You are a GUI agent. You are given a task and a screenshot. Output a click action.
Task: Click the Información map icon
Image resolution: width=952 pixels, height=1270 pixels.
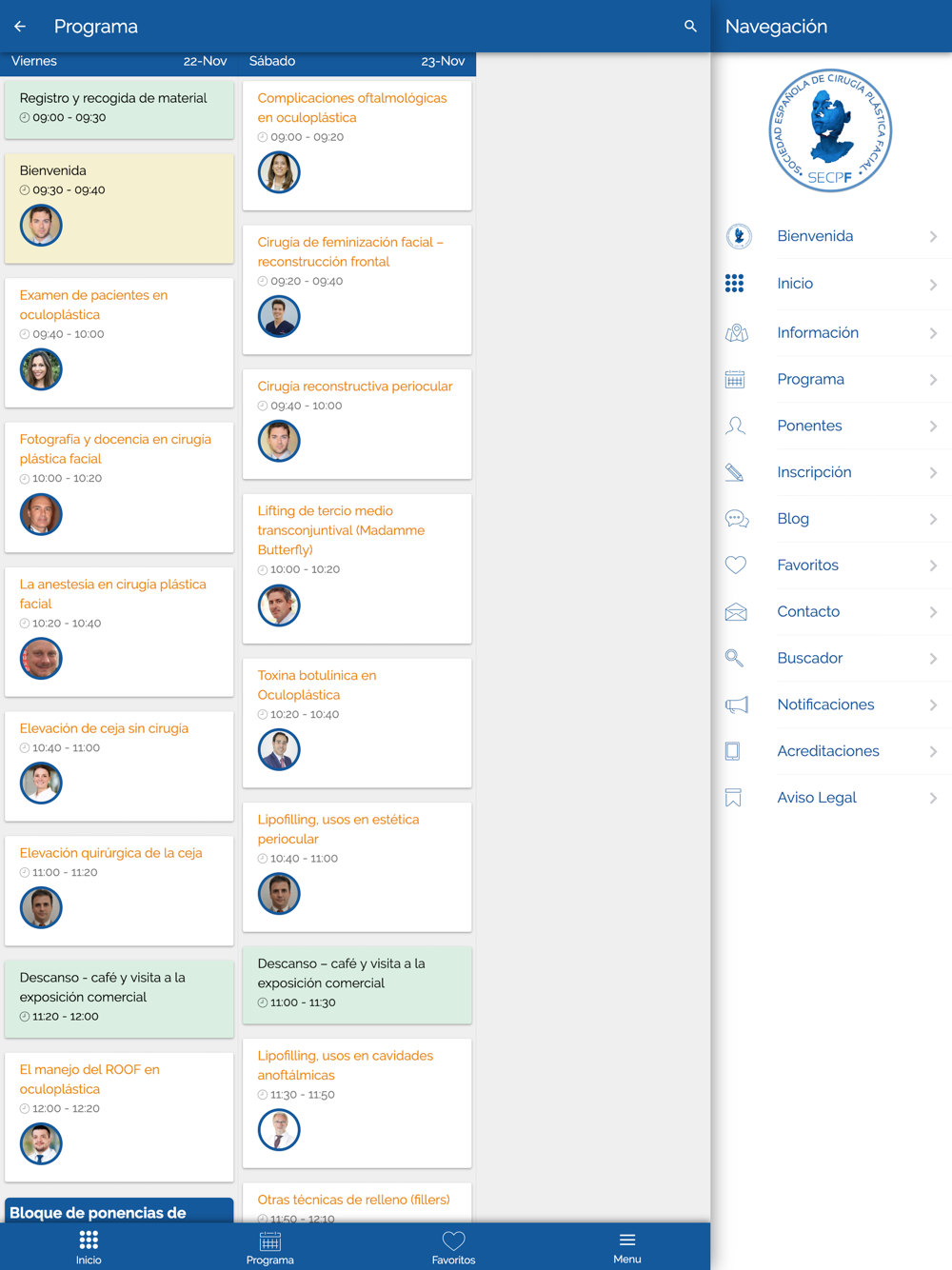coord(736,333)
